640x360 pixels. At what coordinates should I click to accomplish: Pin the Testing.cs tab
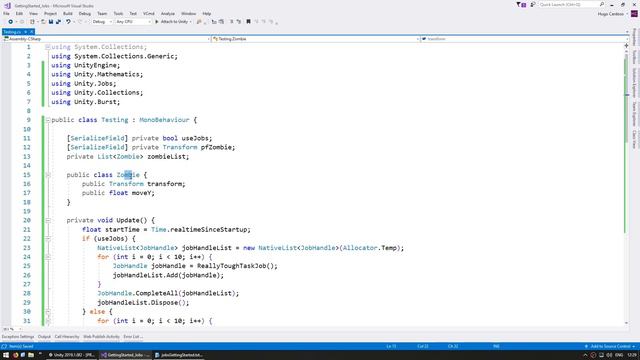click(25, 32)
